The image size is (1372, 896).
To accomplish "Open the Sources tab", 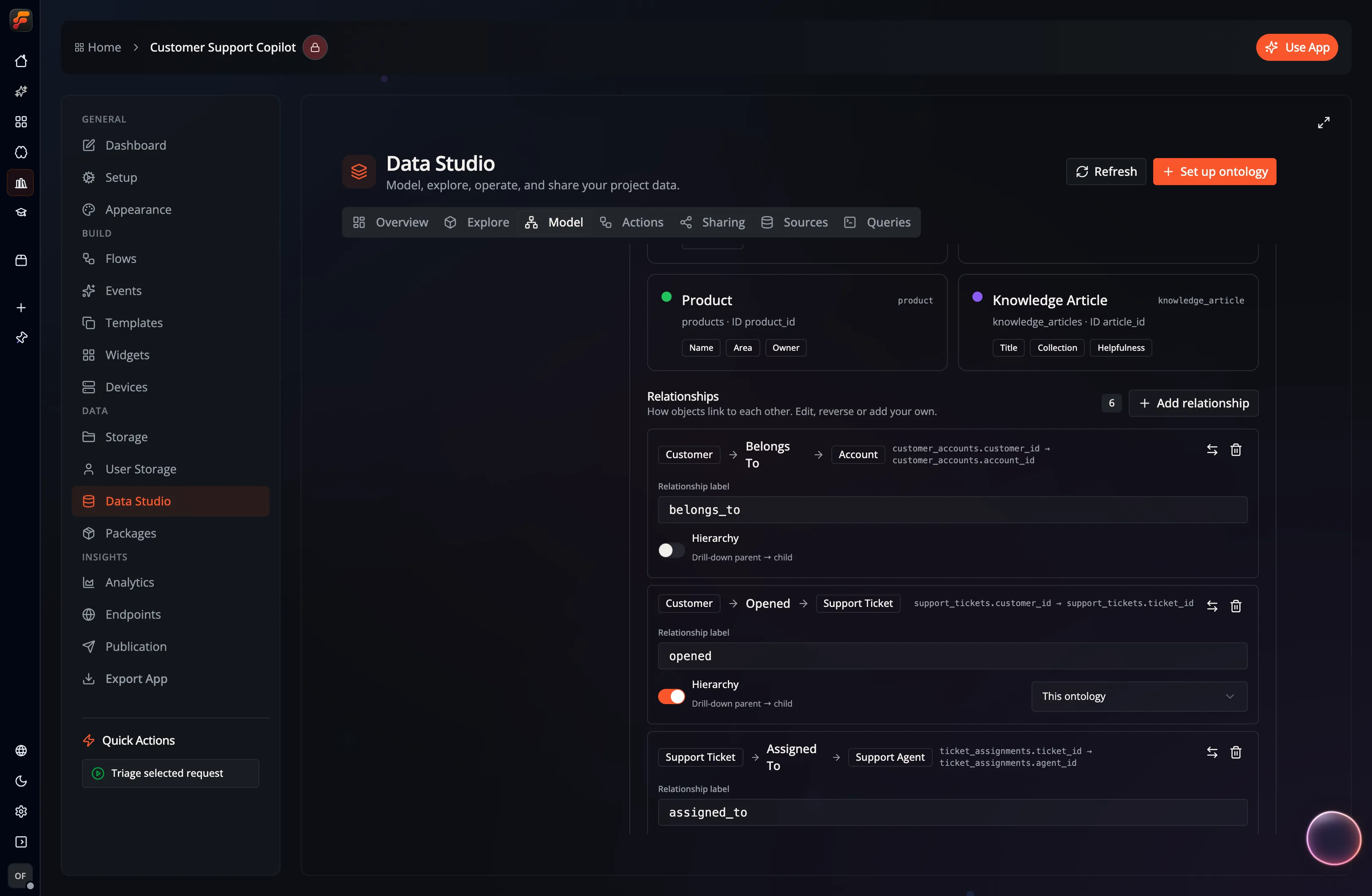I will coord(794,222).
